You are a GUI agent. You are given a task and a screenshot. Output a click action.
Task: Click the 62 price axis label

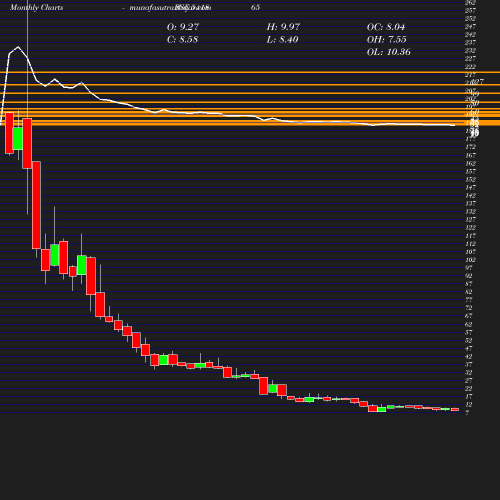pyautogui.click(x=469, y=324)
